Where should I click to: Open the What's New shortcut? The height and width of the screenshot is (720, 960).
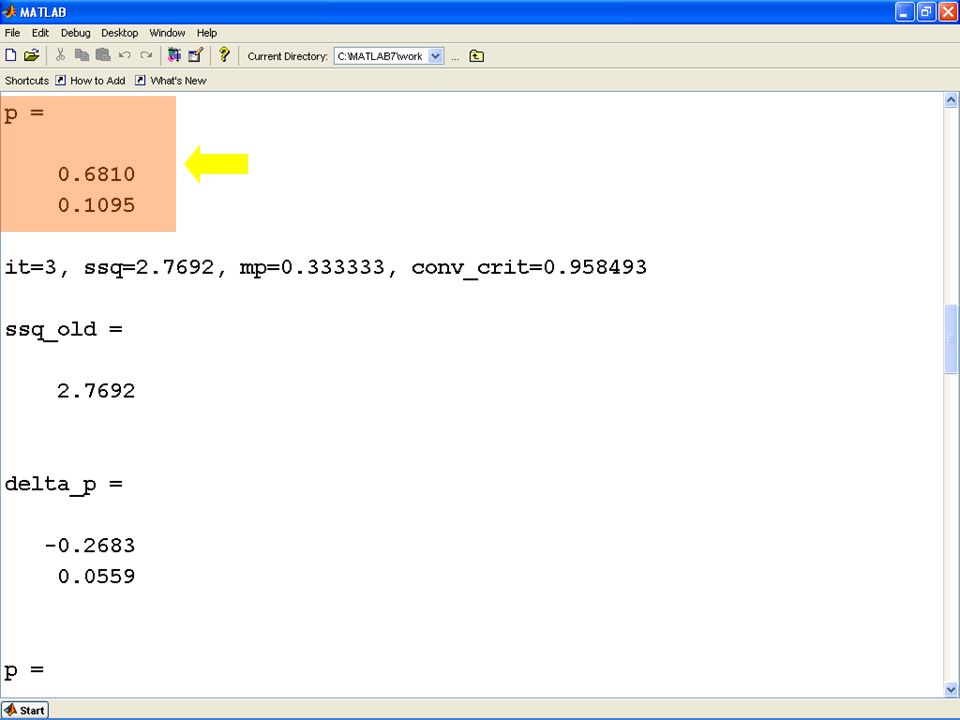(171, 81)
